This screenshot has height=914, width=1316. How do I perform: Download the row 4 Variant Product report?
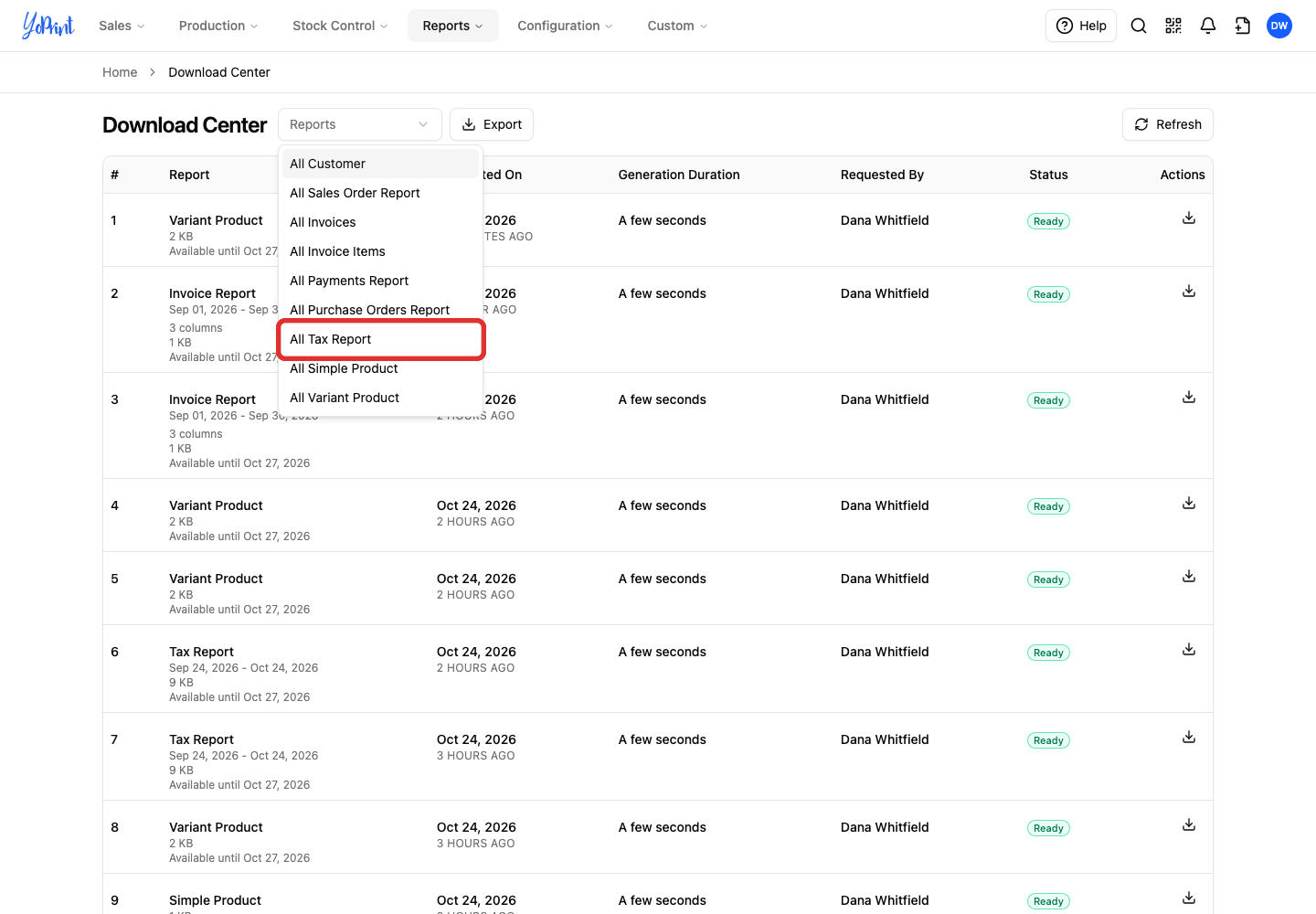(1189, 503)
